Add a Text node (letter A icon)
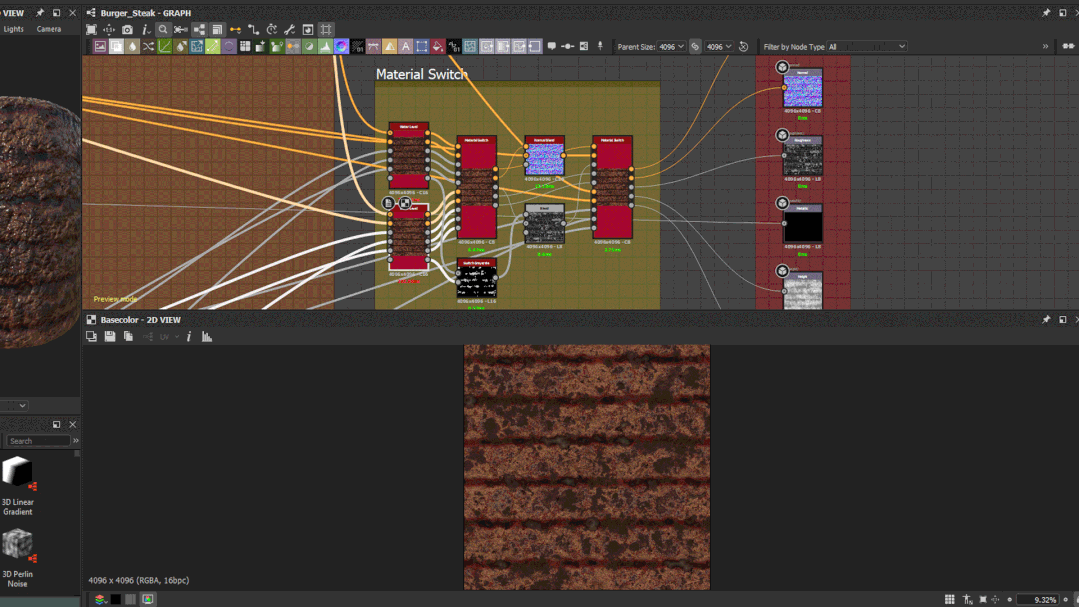 405,47
